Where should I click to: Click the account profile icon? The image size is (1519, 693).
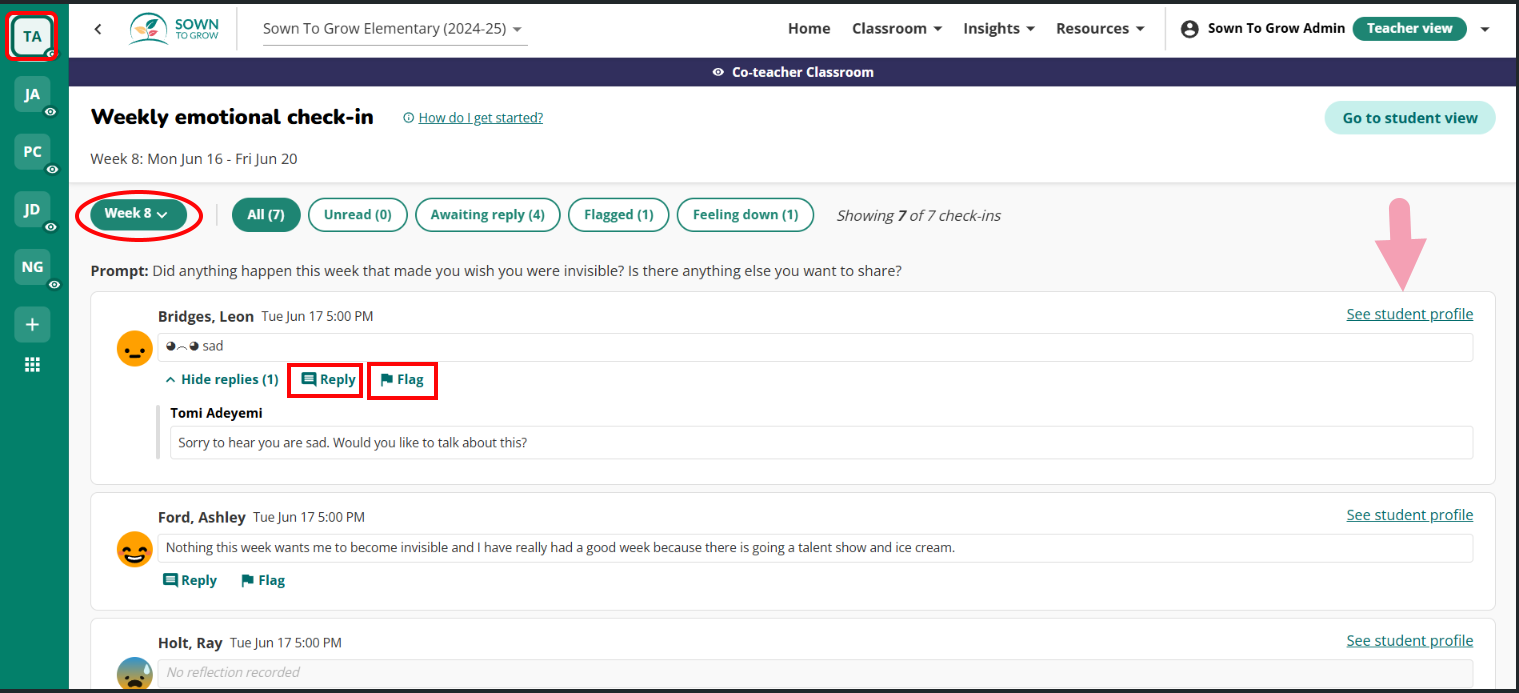1189,29
